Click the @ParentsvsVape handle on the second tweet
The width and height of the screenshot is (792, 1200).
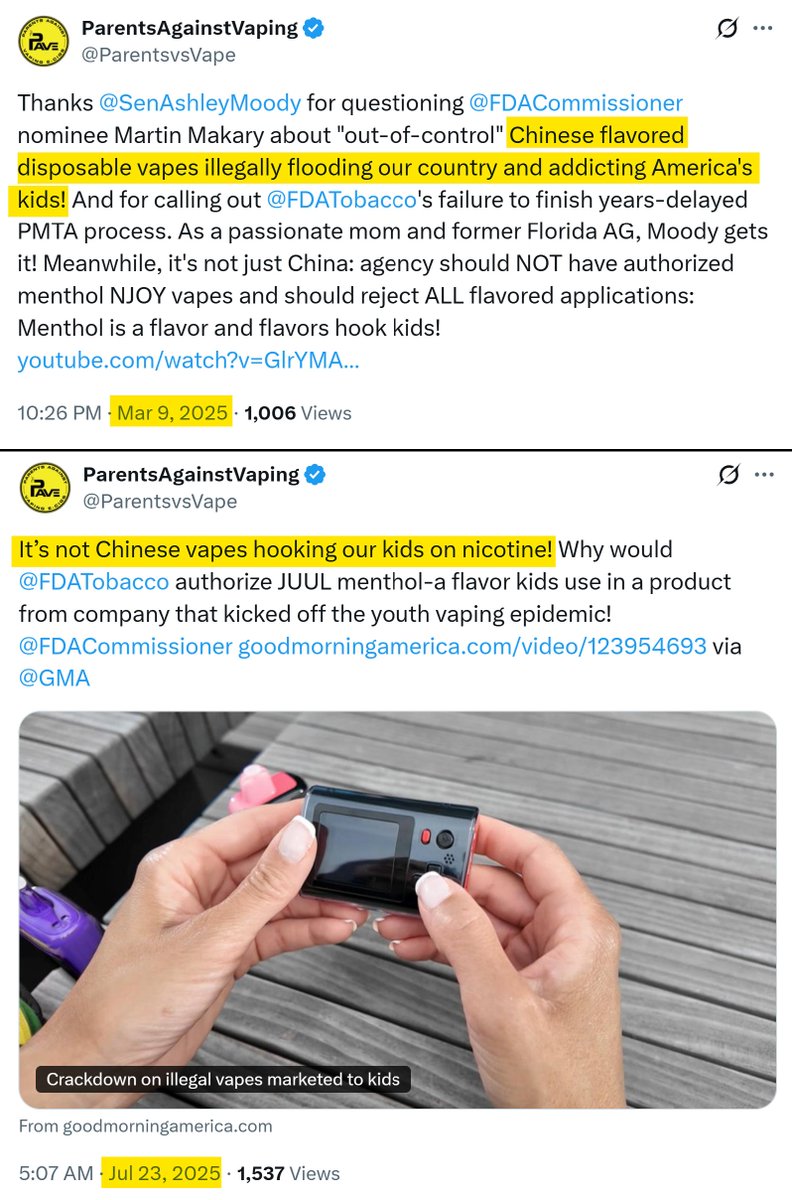160,501
